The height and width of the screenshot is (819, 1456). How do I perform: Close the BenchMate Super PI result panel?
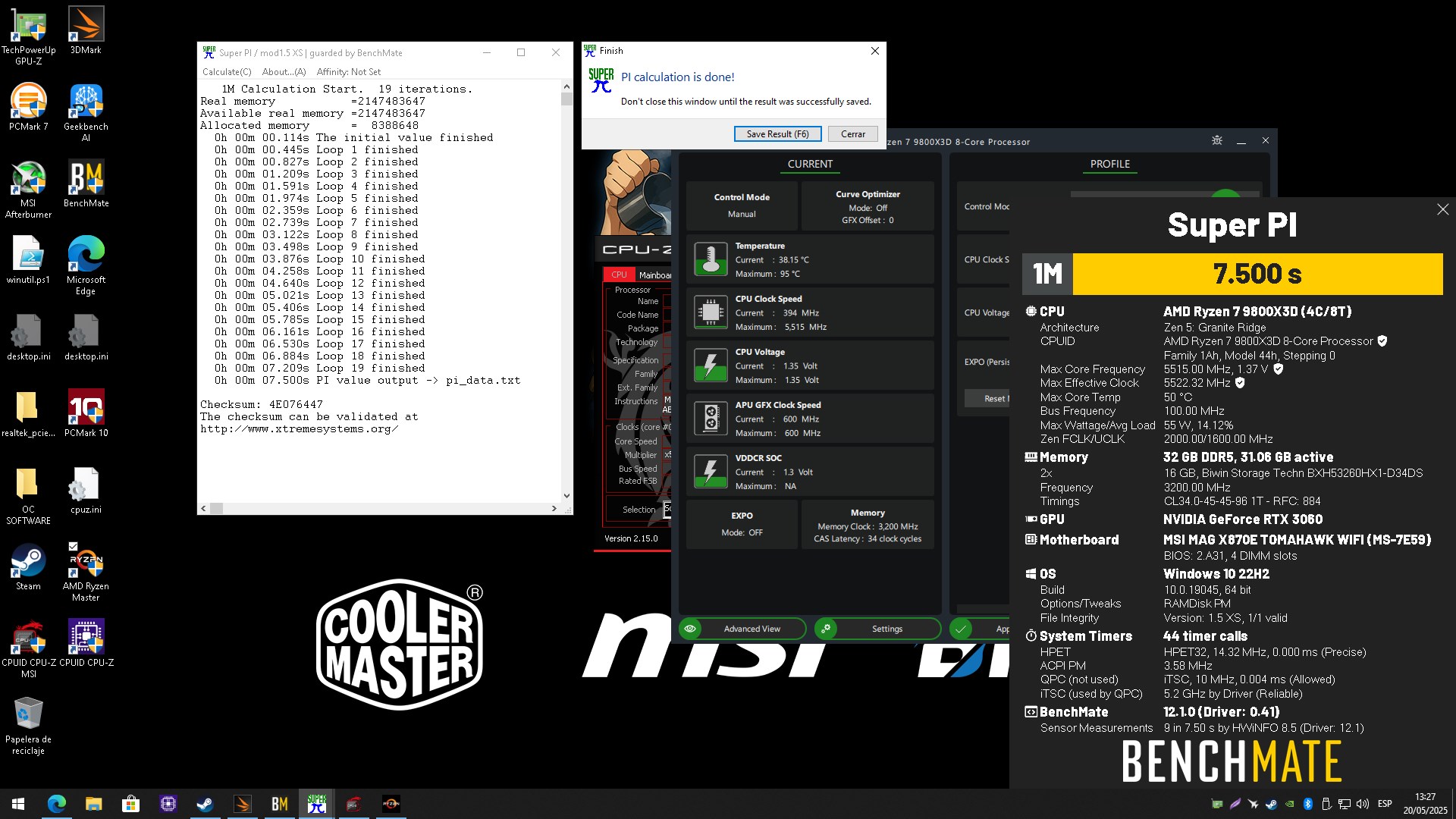pyautogui.click(x=1442, y=210)
